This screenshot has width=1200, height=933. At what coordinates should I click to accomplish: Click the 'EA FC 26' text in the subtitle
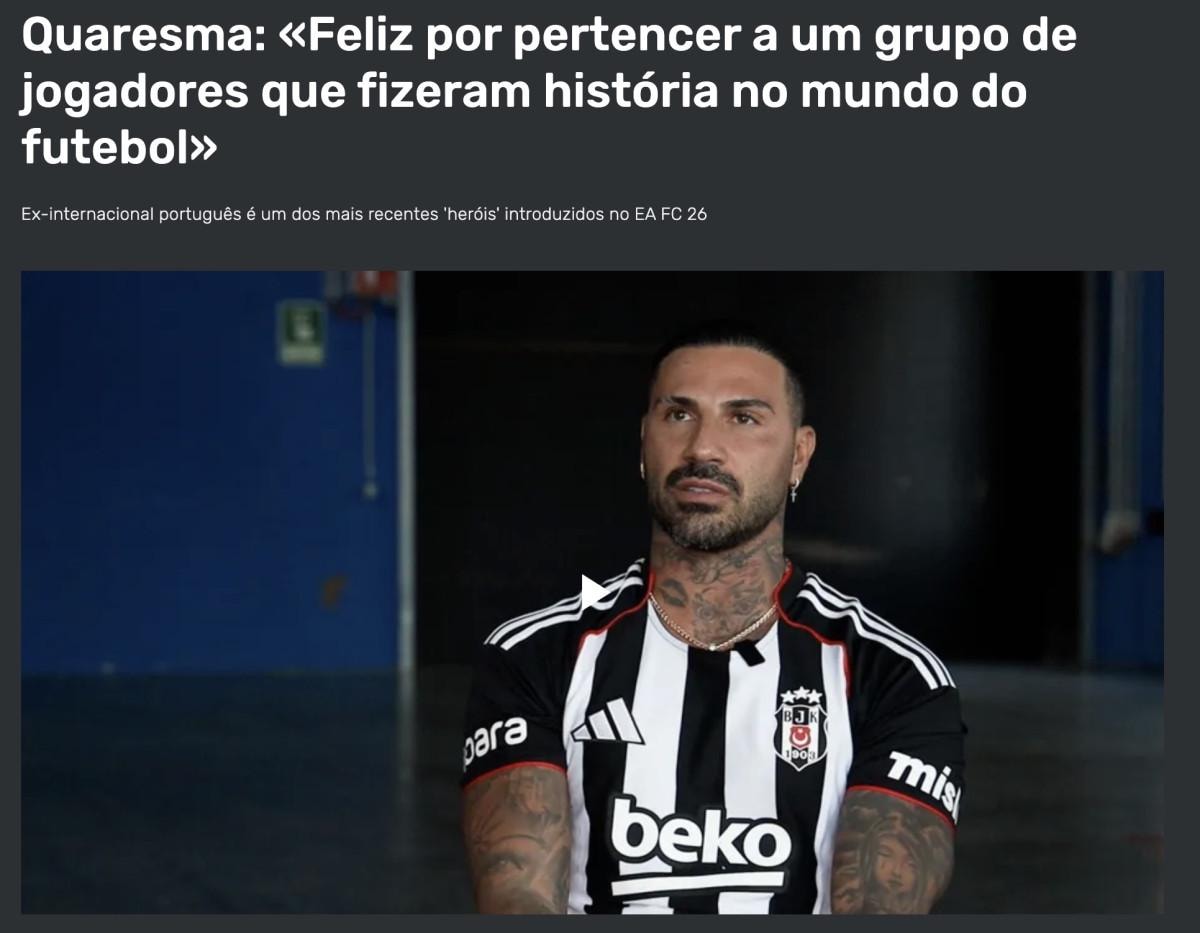point(671,214)
